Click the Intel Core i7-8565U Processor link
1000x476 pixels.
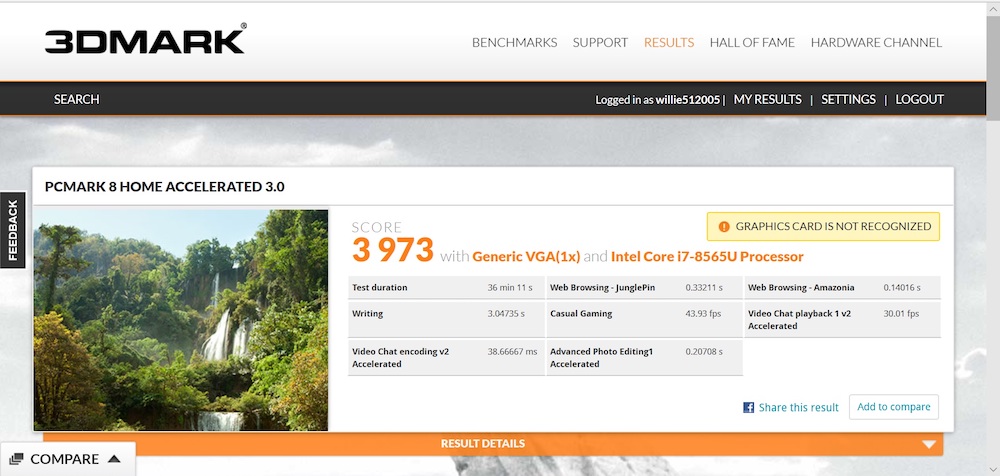[x=707, y=256]
